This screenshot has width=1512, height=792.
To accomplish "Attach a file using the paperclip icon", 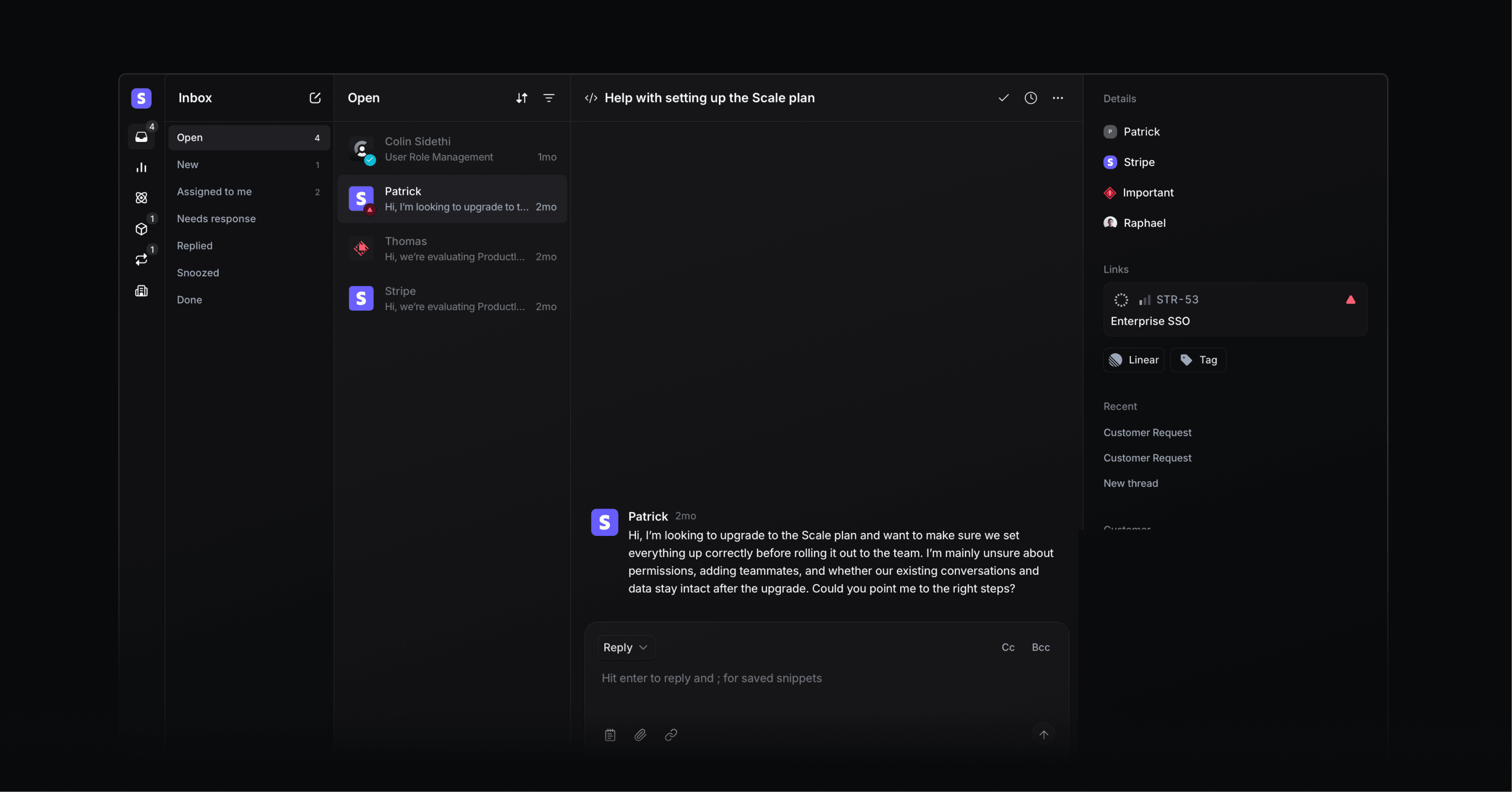I will pyautogui.click(x=640, y=734).
